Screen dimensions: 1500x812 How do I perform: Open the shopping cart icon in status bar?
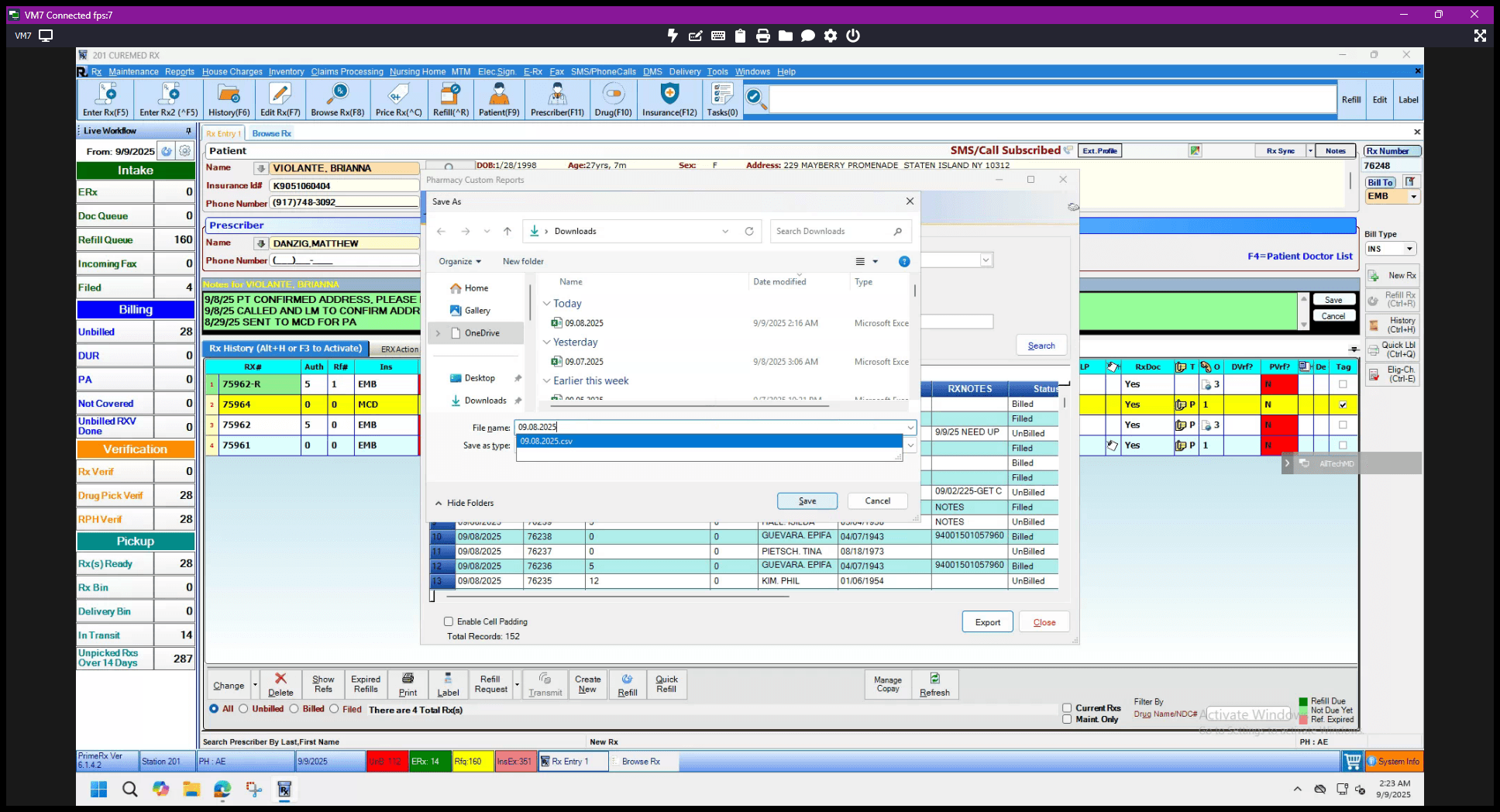click(x=1352, y=762)
